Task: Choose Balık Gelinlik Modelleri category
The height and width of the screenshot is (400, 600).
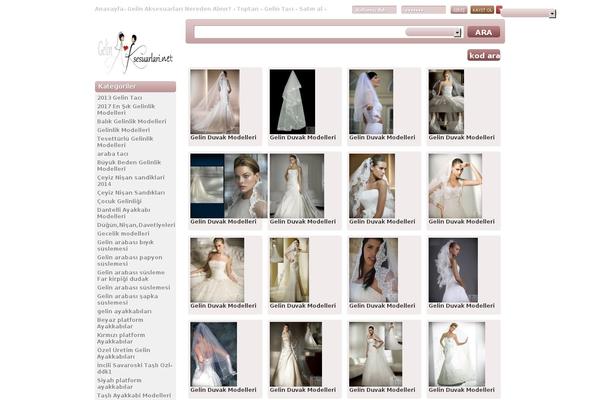Action: [x=132, y=121]
